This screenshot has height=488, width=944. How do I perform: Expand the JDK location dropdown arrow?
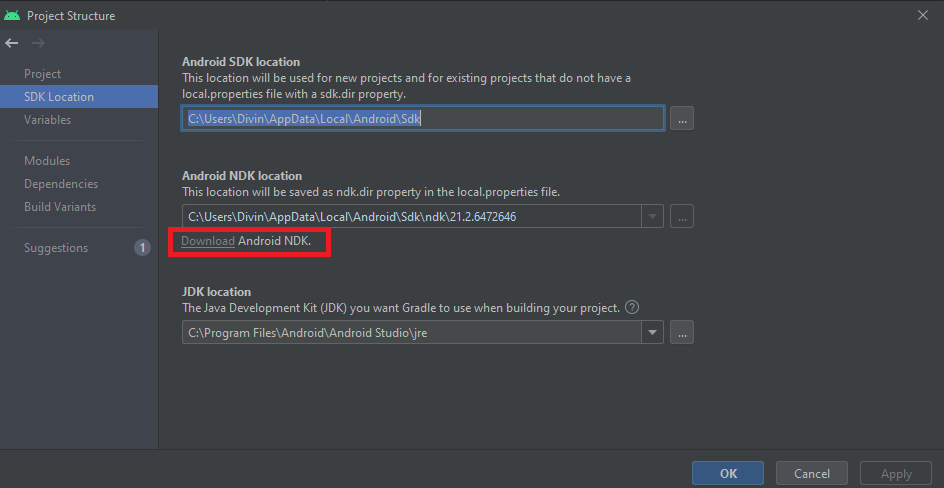[x=652, y=332]
